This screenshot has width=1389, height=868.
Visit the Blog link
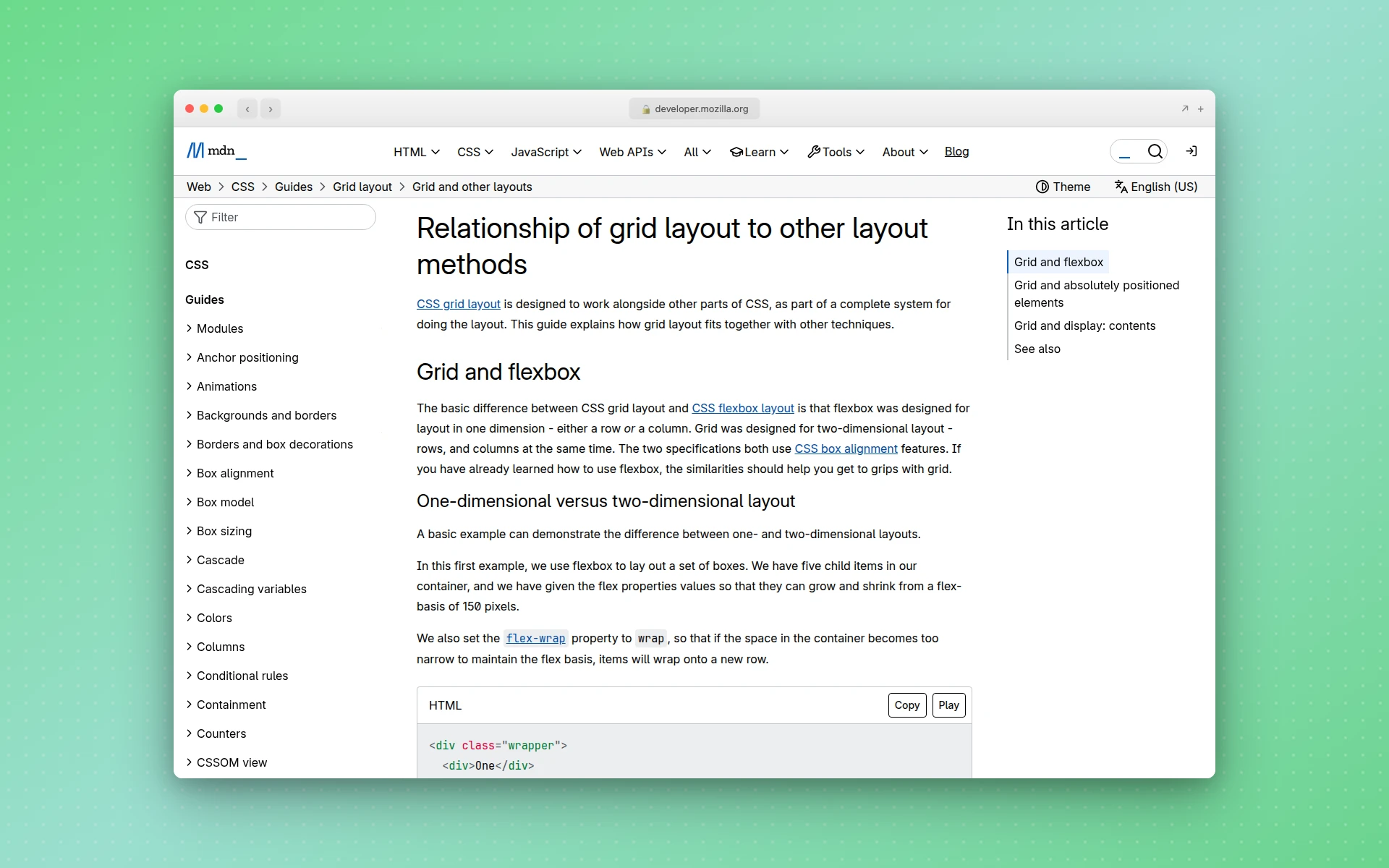point(956,152)
